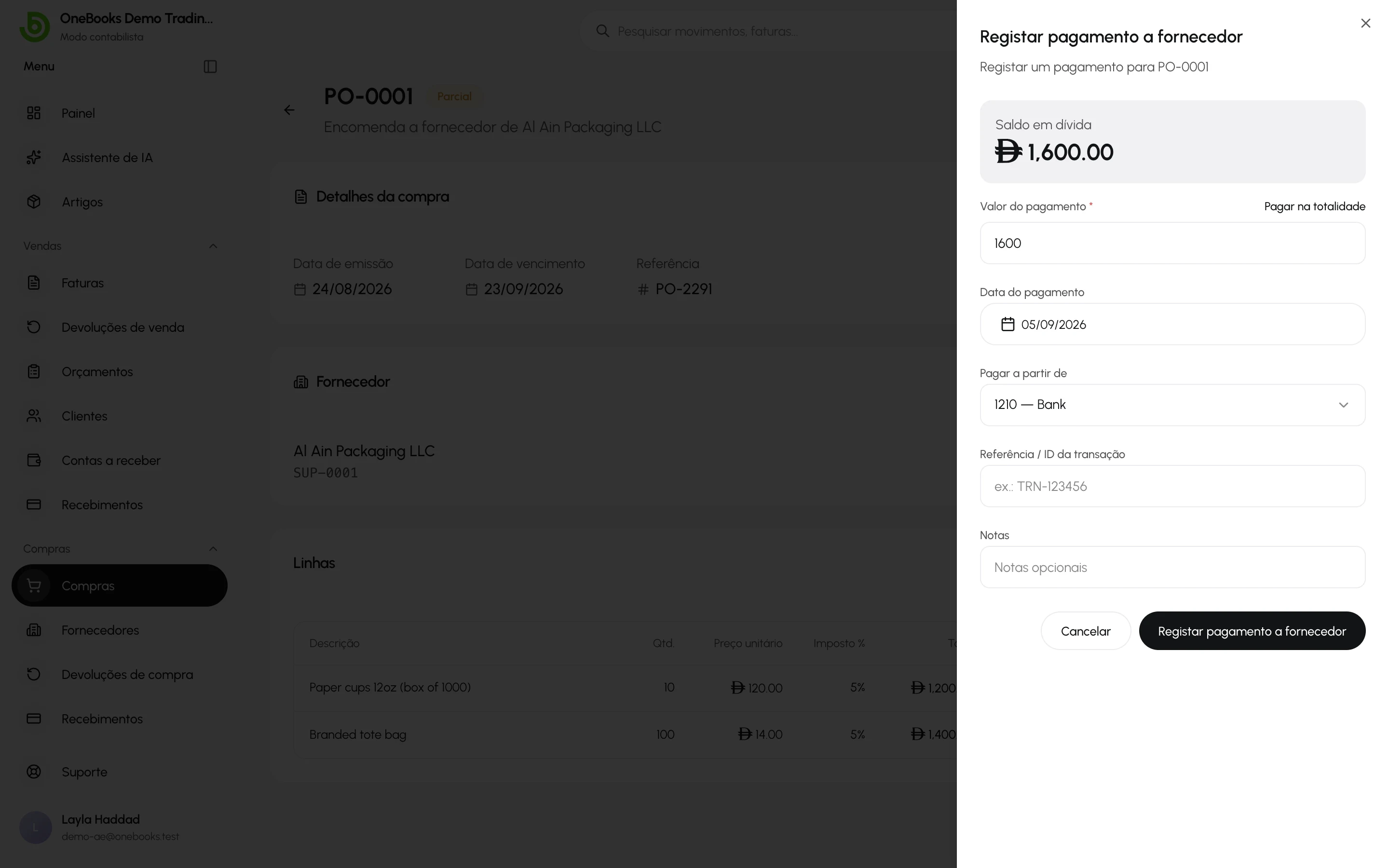Click the OneBooks Demo Trading company name
This screenshot has width=1389, height=868.
136,18
